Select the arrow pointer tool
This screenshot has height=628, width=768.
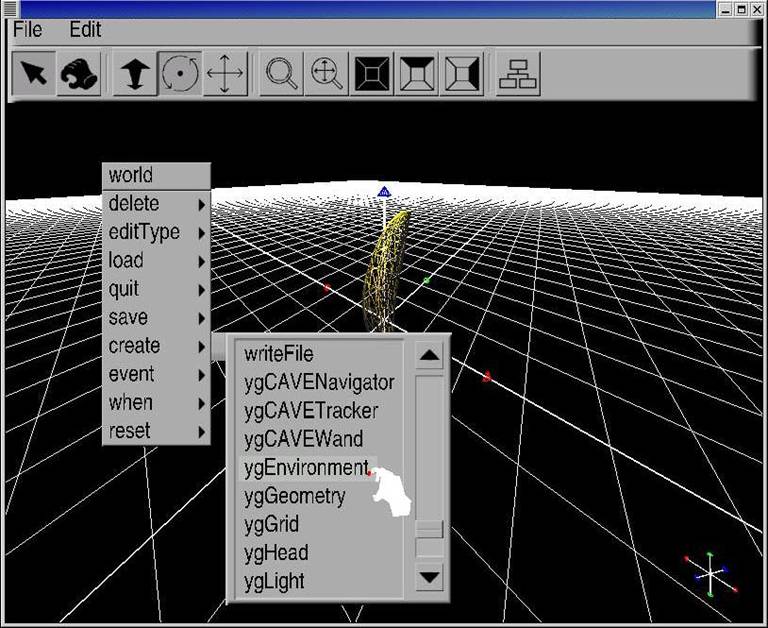click(x=33, y=73)
